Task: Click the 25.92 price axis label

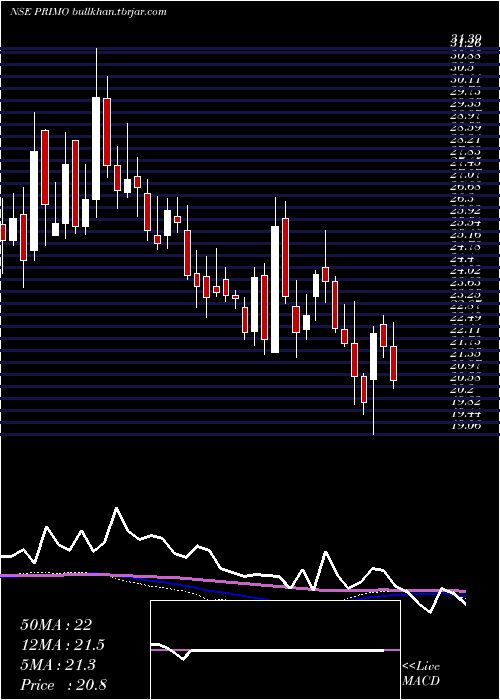Action: (466, 210)
